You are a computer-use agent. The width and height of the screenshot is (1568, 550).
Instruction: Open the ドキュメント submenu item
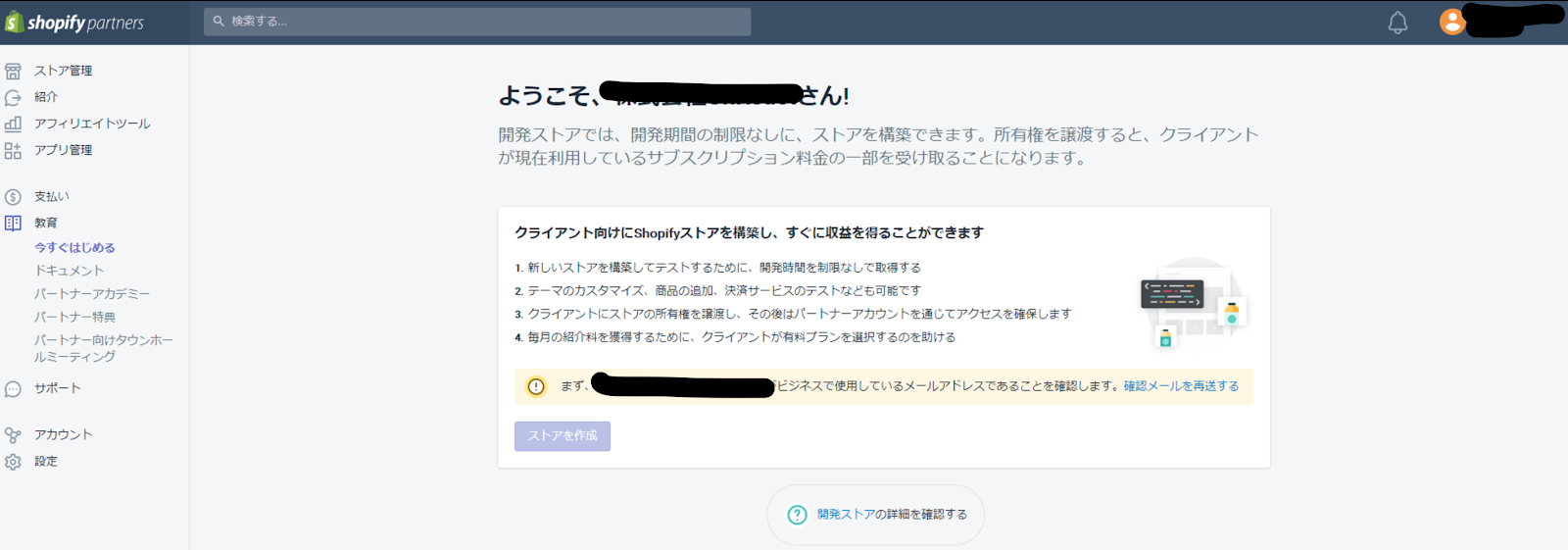pyautogui.click(x=69, y=271)
